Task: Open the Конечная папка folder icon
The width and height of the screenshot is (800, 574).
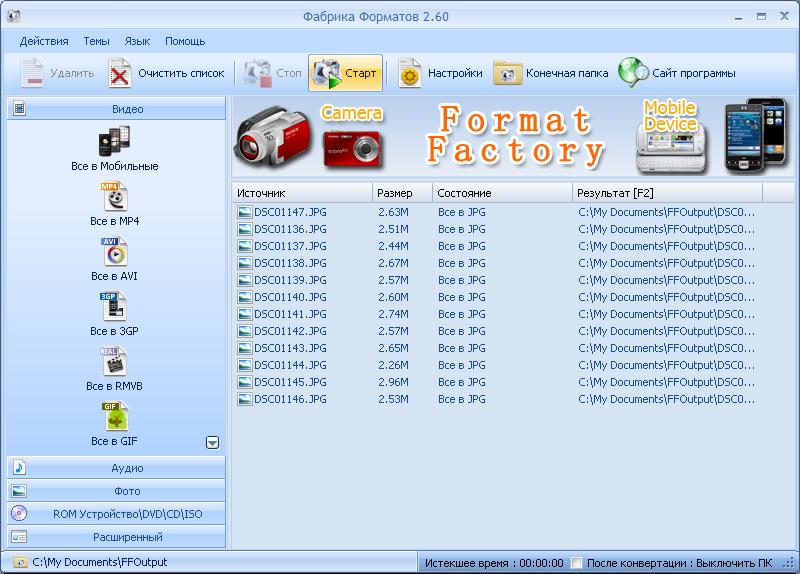Action: pyautogui.click(x=507, y=73)
